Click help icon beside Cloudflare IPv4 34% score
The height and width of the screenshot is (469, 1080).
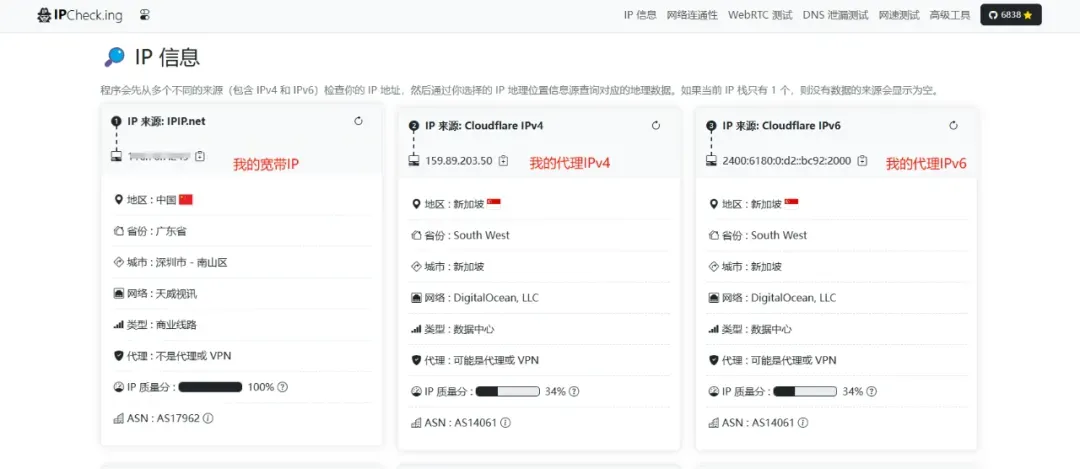click(574, 391)
